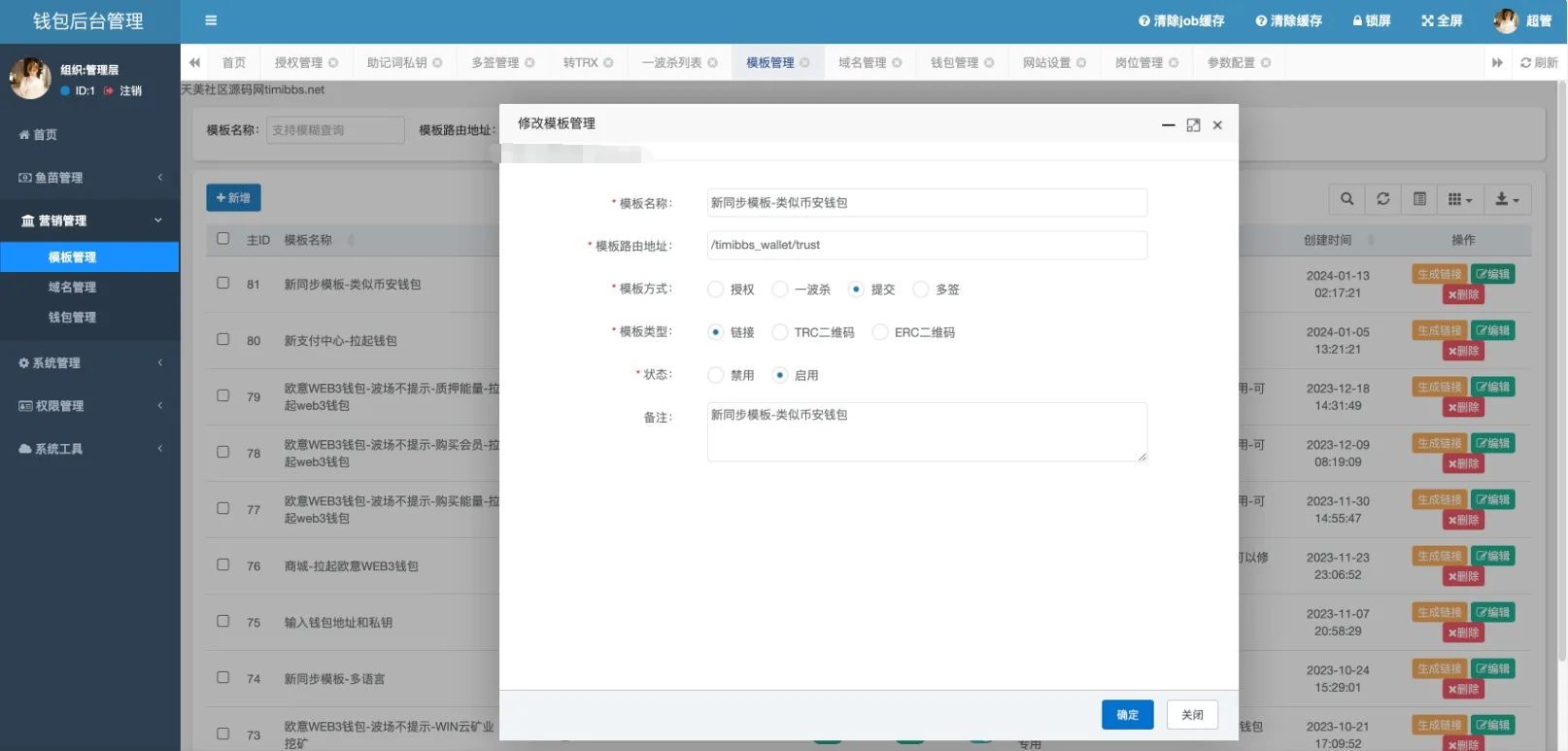Expand the 系统管理 sidebar menu
Image resolution: width=1568 pixels, height=751 pixels.
coord(89,363)
